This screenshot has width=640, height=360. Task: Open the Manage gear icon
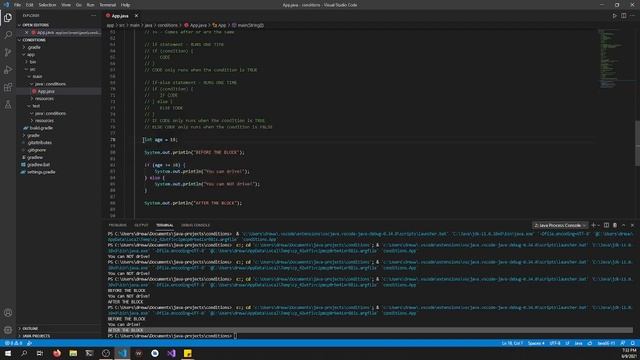(8, 330)
